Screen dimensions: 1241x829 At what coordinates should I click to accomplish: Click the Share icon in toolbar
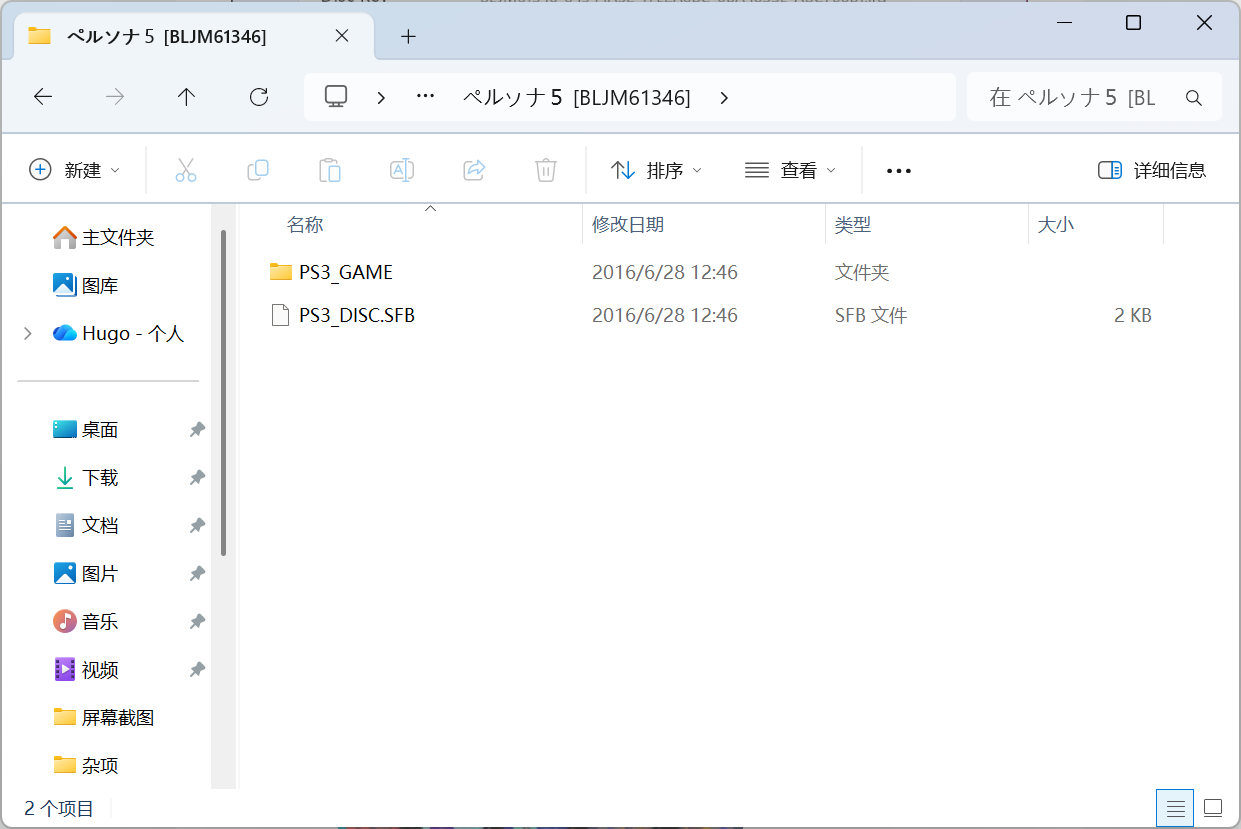click(x=474, y=170)
